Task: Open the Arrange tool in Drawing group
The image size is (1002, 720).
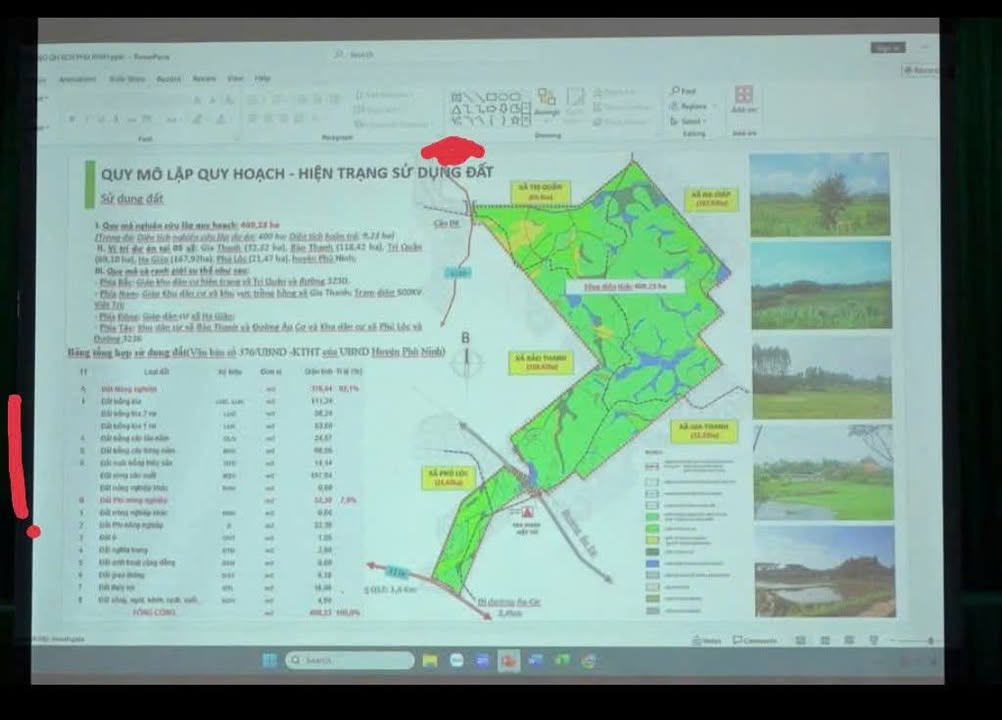Action: (546, 102)
